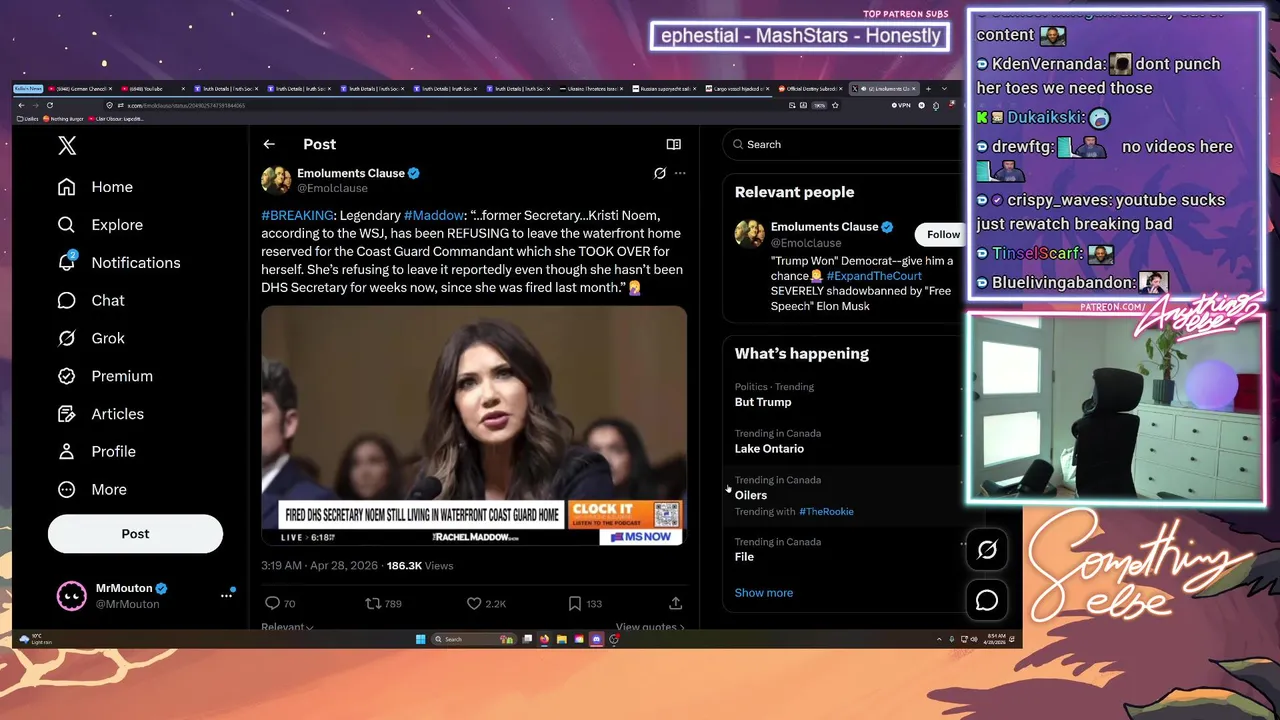Open Explore in the sidebar

coord(100,225)
